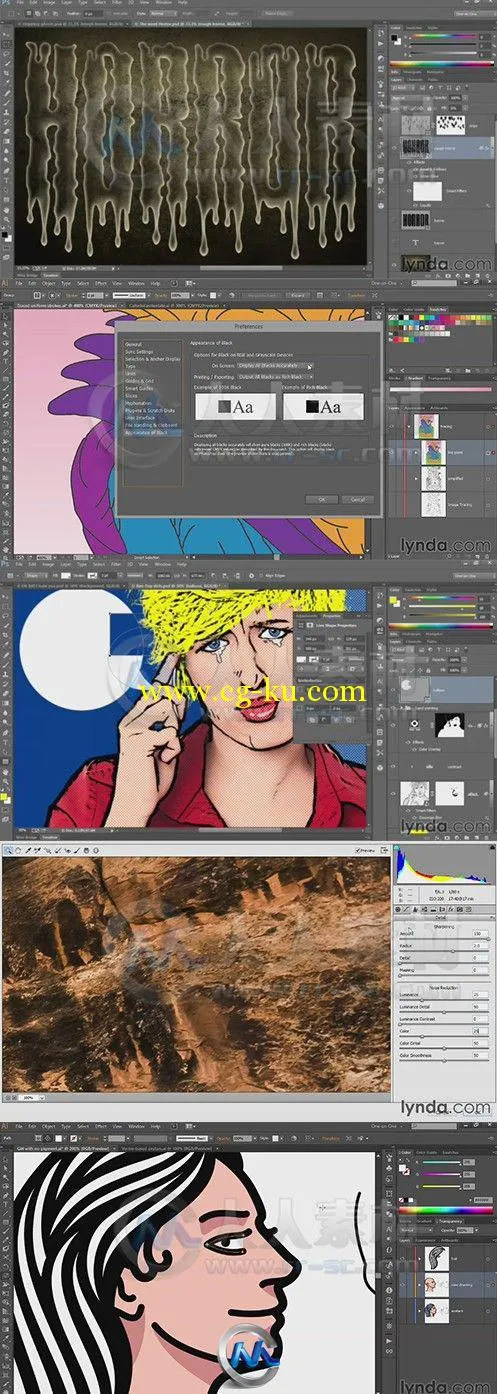Click Ai logo in Preferences Illustrator window
Screen dimensions: 497x1394
pos(4,284)
